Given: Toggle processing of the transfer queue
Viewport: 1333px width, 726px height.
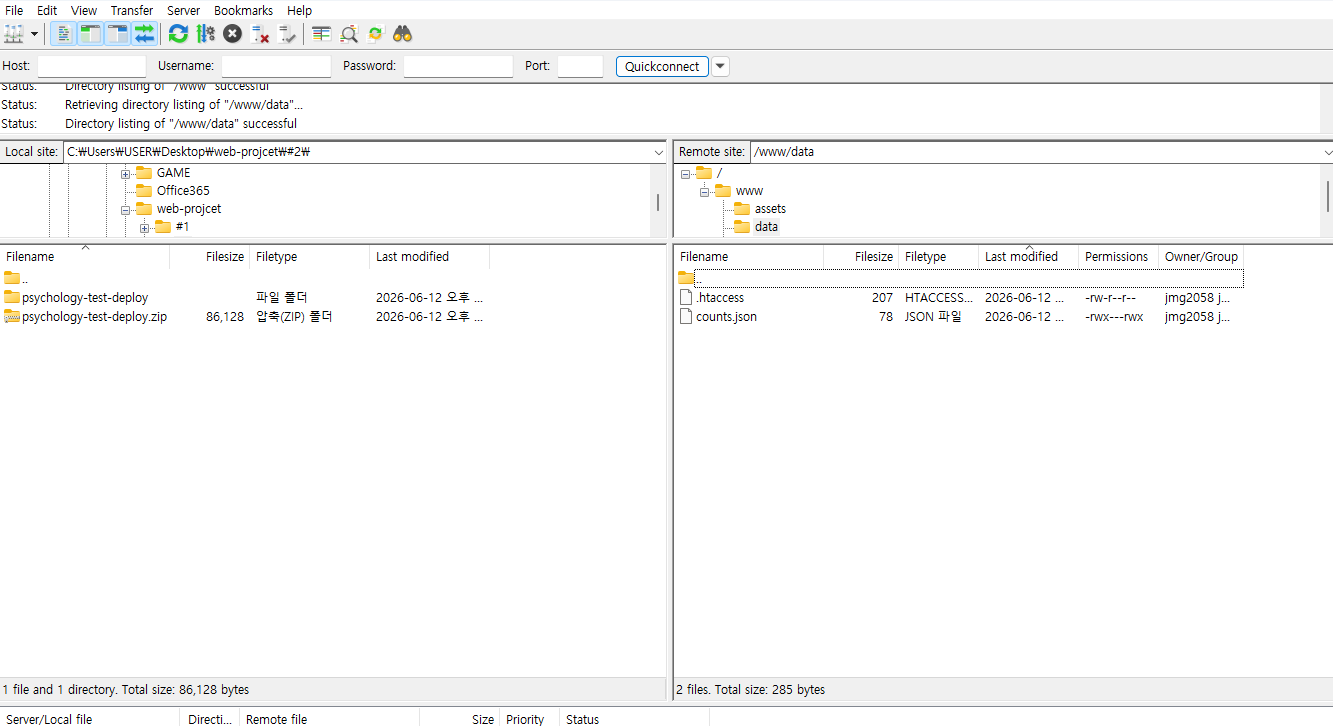Looking at the screenshot, I should (206, 34).
